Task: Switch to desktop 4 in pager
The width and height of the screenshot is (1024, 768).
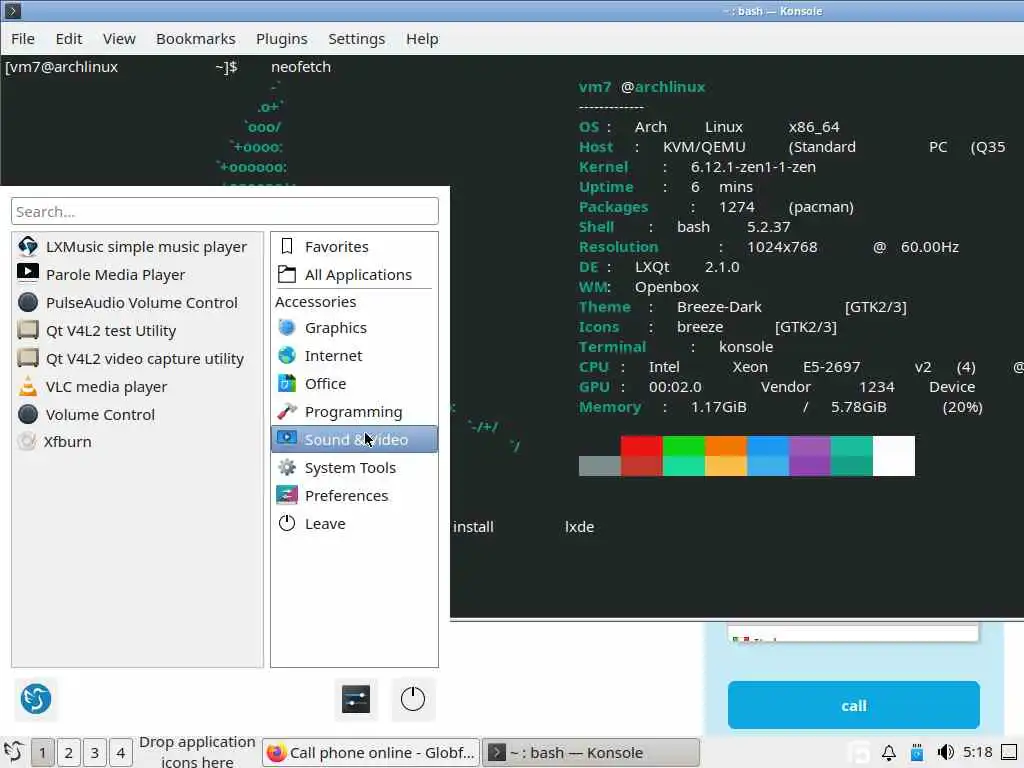Action: 121,753
